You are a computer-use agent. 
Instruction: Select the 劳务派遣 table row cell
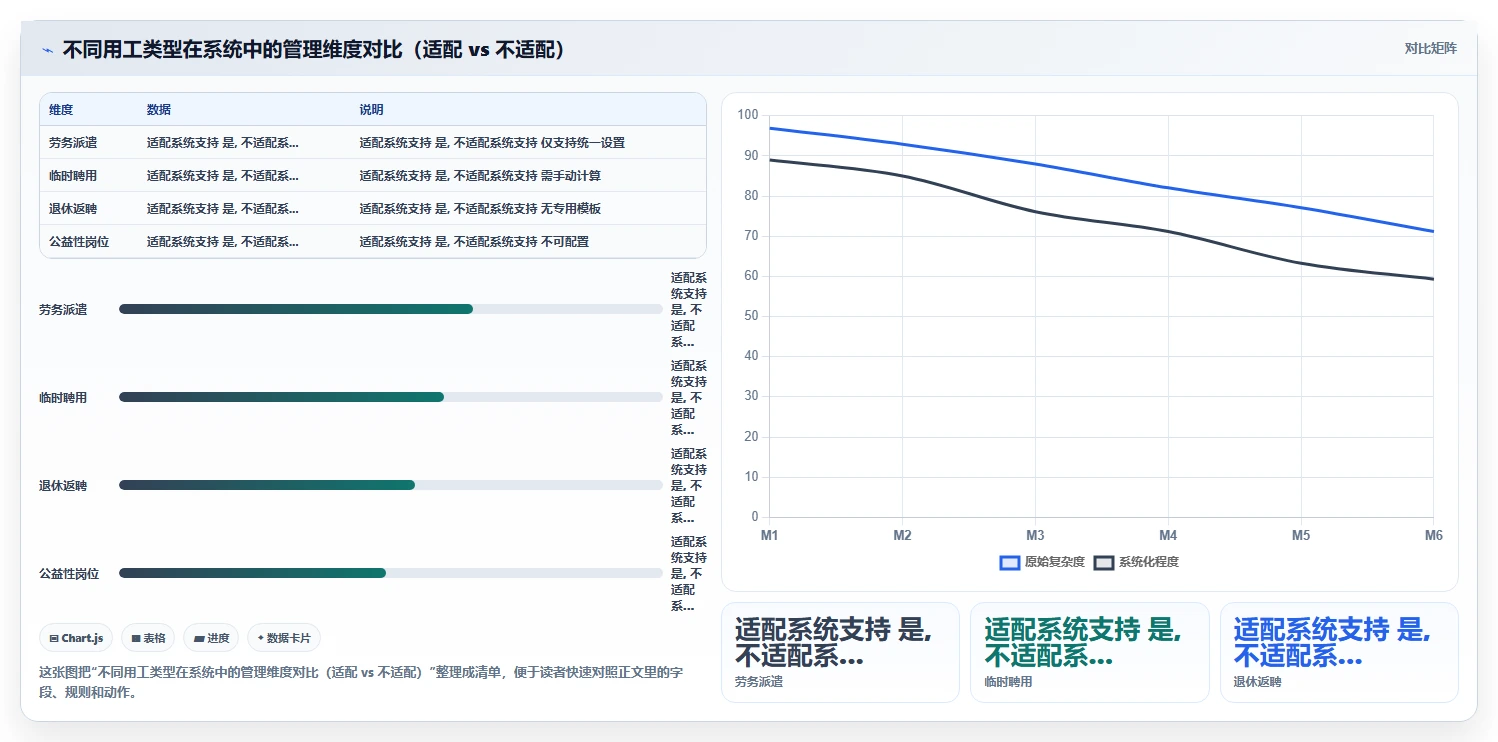(73, 143)
